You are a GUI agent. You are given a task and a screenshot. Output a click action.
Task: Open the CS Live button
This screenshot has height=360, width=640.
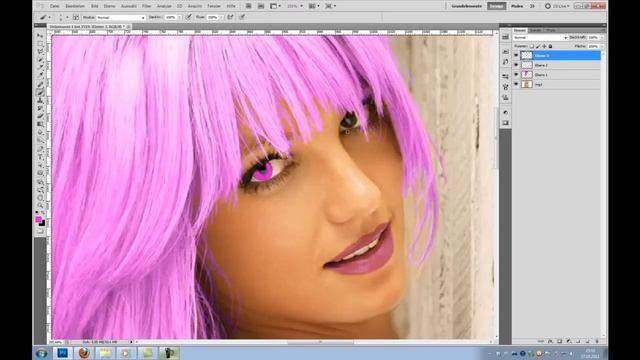click(558, 6)
